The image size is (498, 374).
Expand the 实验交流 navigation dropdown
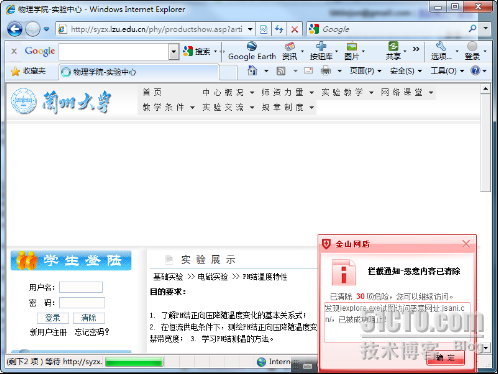(252, 107)
